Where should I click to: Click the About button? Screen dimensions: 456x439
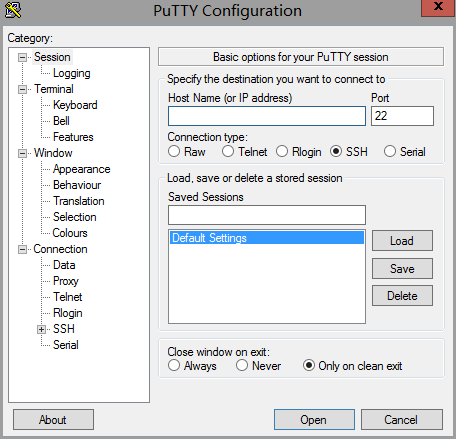(53, 420)
